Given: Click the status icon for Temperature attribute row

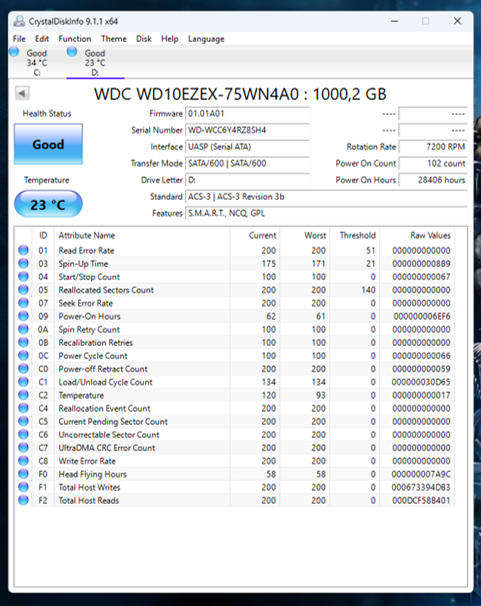Looking at the screenshot, I should [23, 395].
